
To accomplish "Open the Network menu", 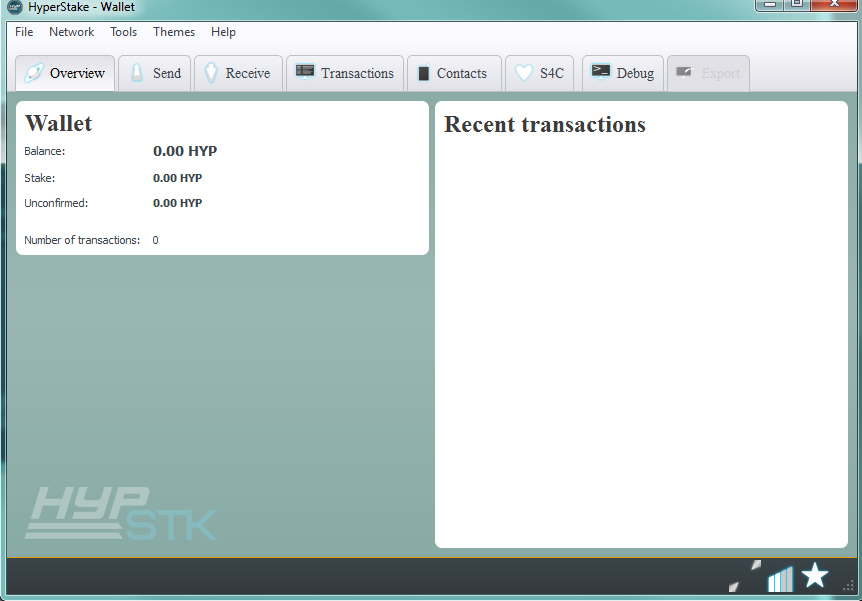I will [71, 32].
